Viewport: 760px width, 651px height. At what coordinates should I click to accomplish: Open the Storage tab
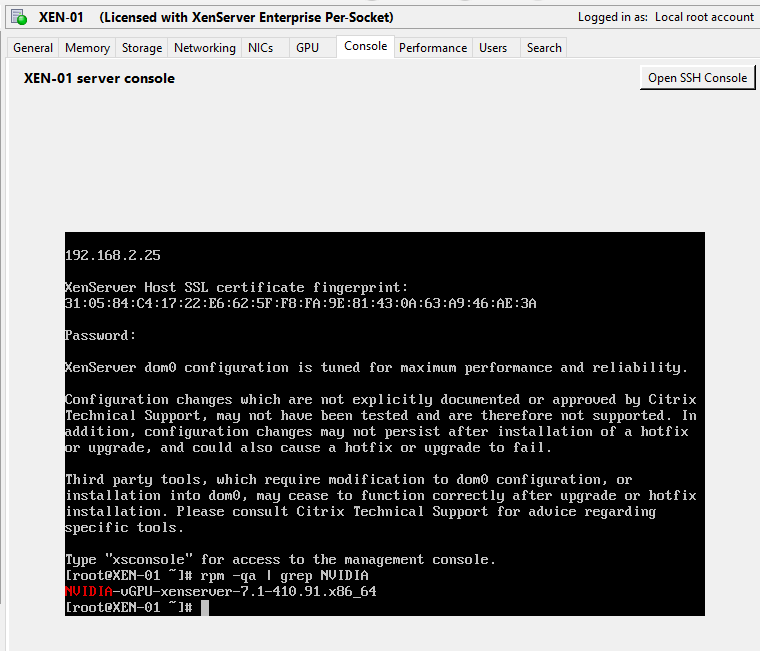point(142,48)
